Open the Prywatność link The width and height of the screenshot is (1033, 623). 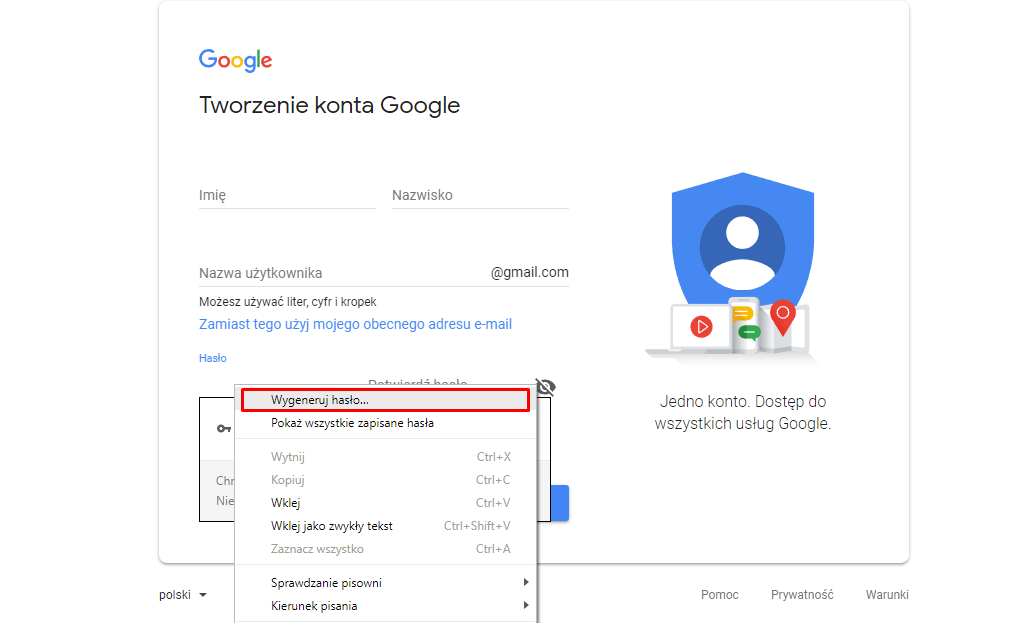[802, 595]
